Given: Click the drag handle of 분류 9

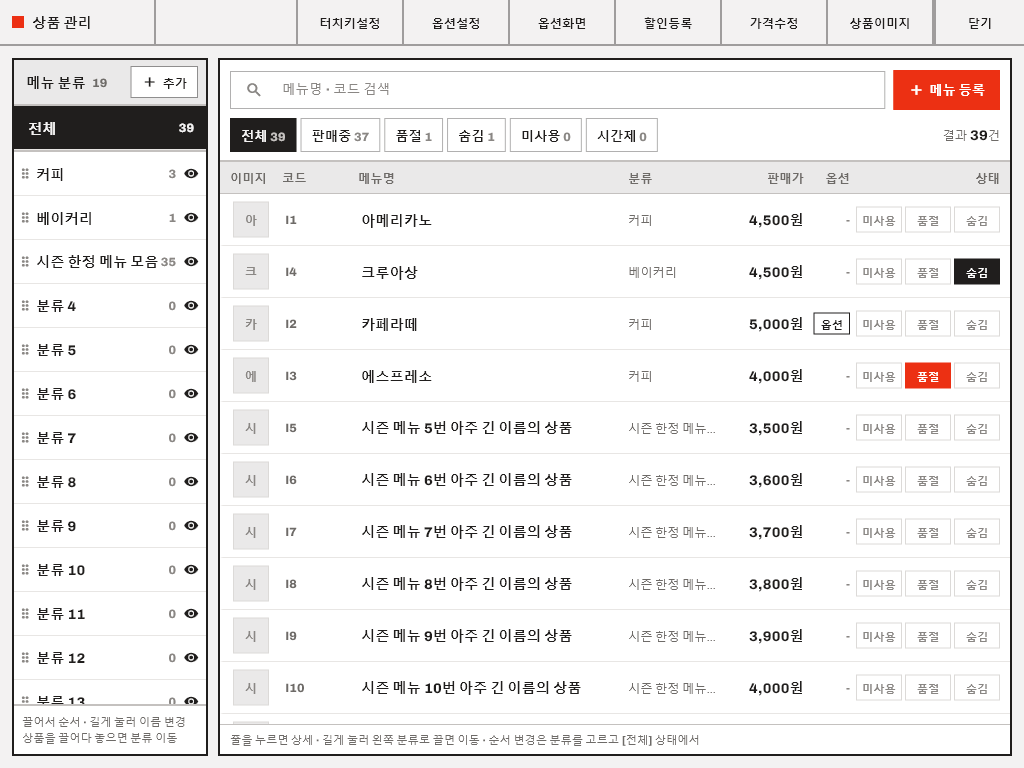Looking at the screenshot, I should [25, 526].
